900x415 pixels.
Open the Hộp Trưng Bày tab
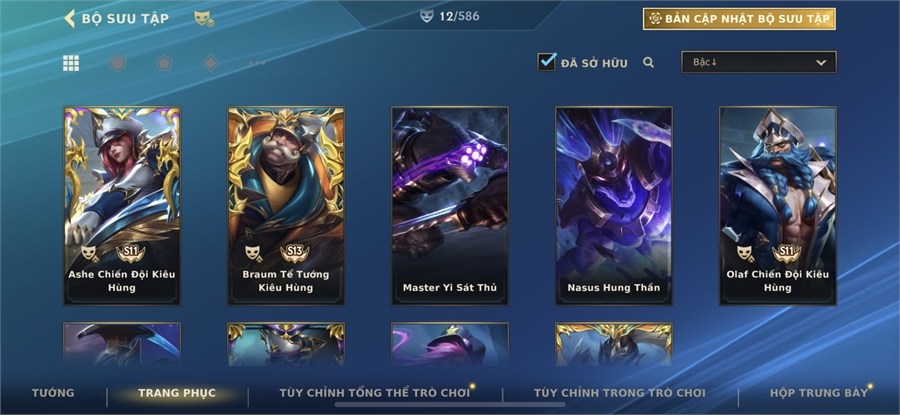pos(819,393)
